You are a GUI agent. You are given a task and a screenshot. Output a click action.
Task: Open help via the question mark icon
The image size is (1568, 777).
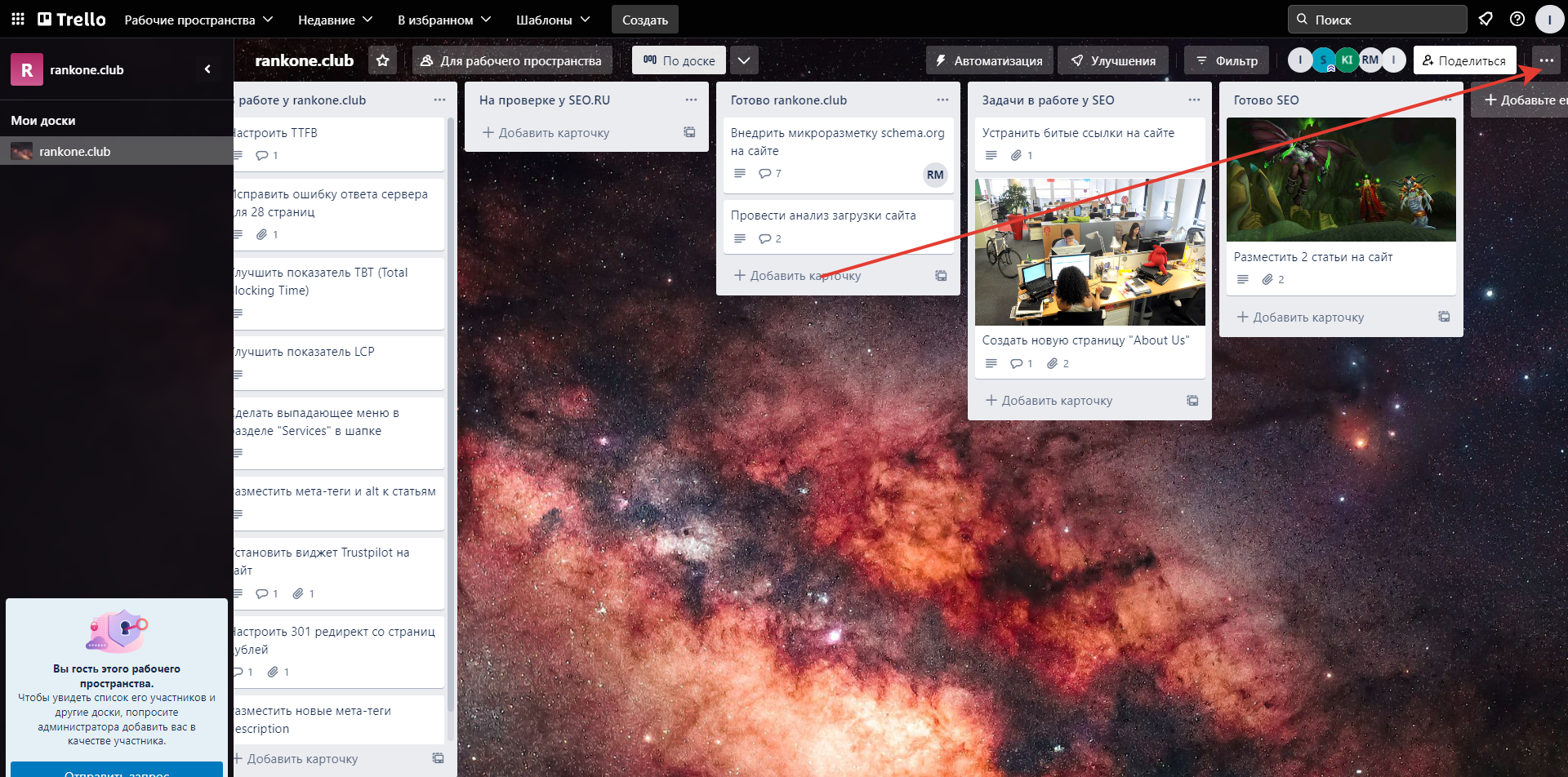tap(1517, 19)
